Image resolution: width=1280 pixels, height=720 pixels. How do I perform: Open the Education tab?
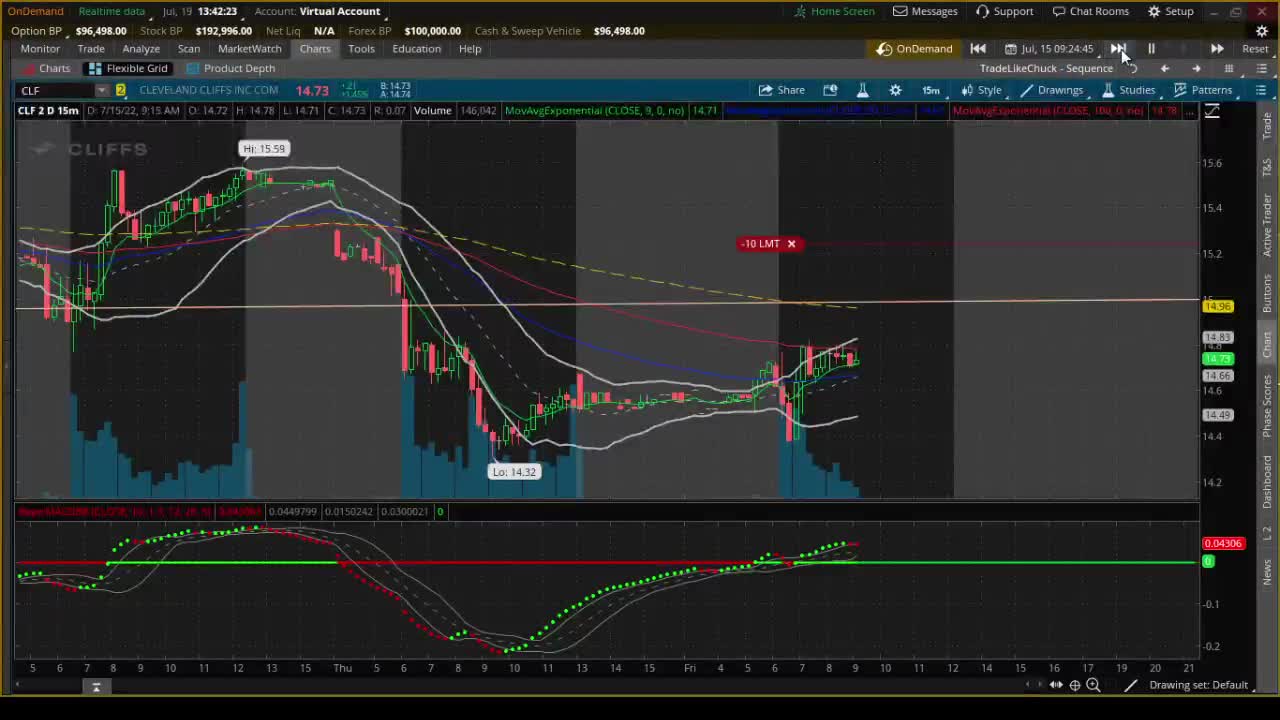pyautogui.click(x=416, y=48)
